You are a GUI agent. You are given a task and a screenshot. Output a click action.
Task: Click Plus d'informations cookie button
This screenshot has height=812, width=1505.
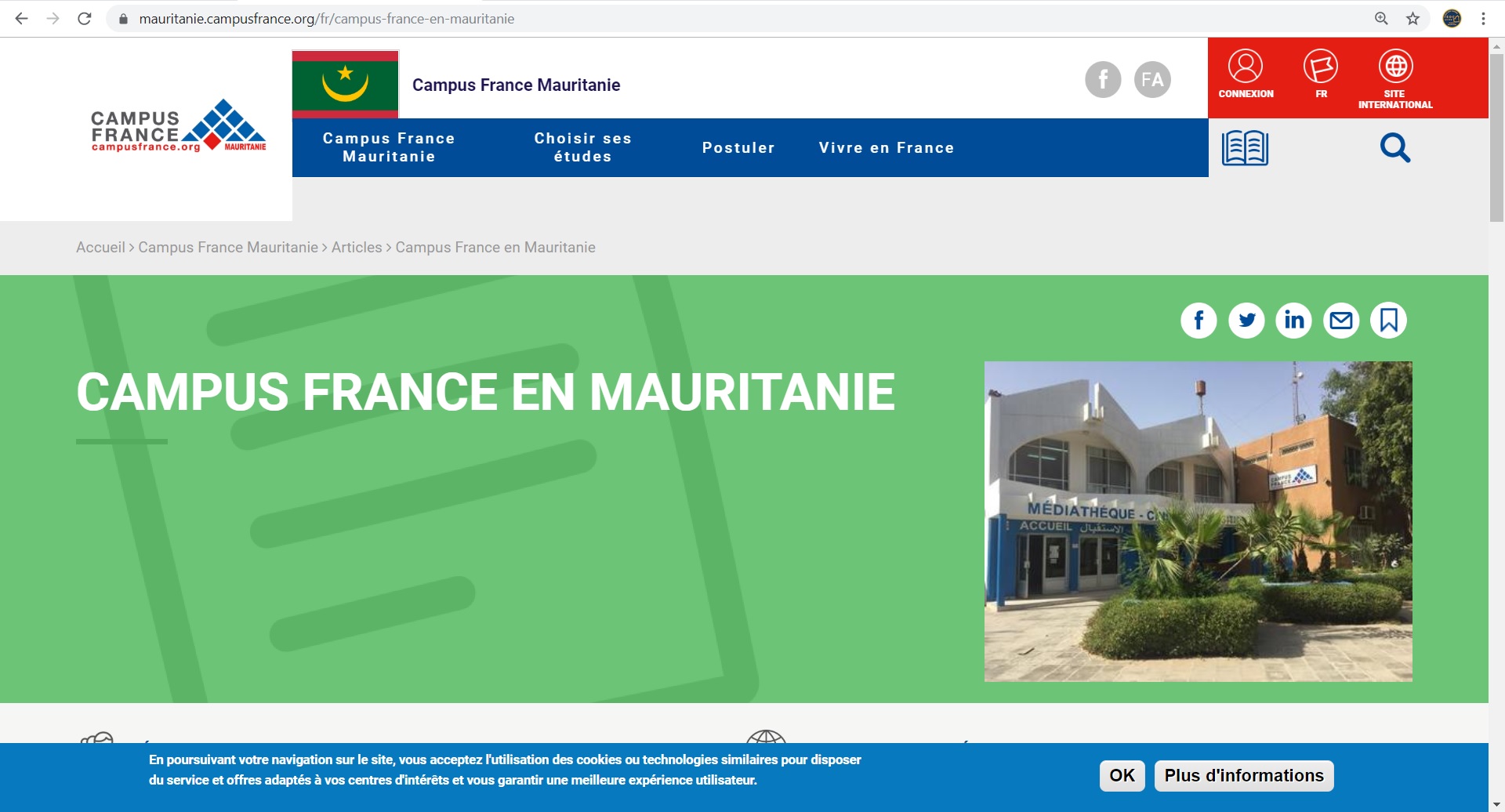(x=1244, y=775)
